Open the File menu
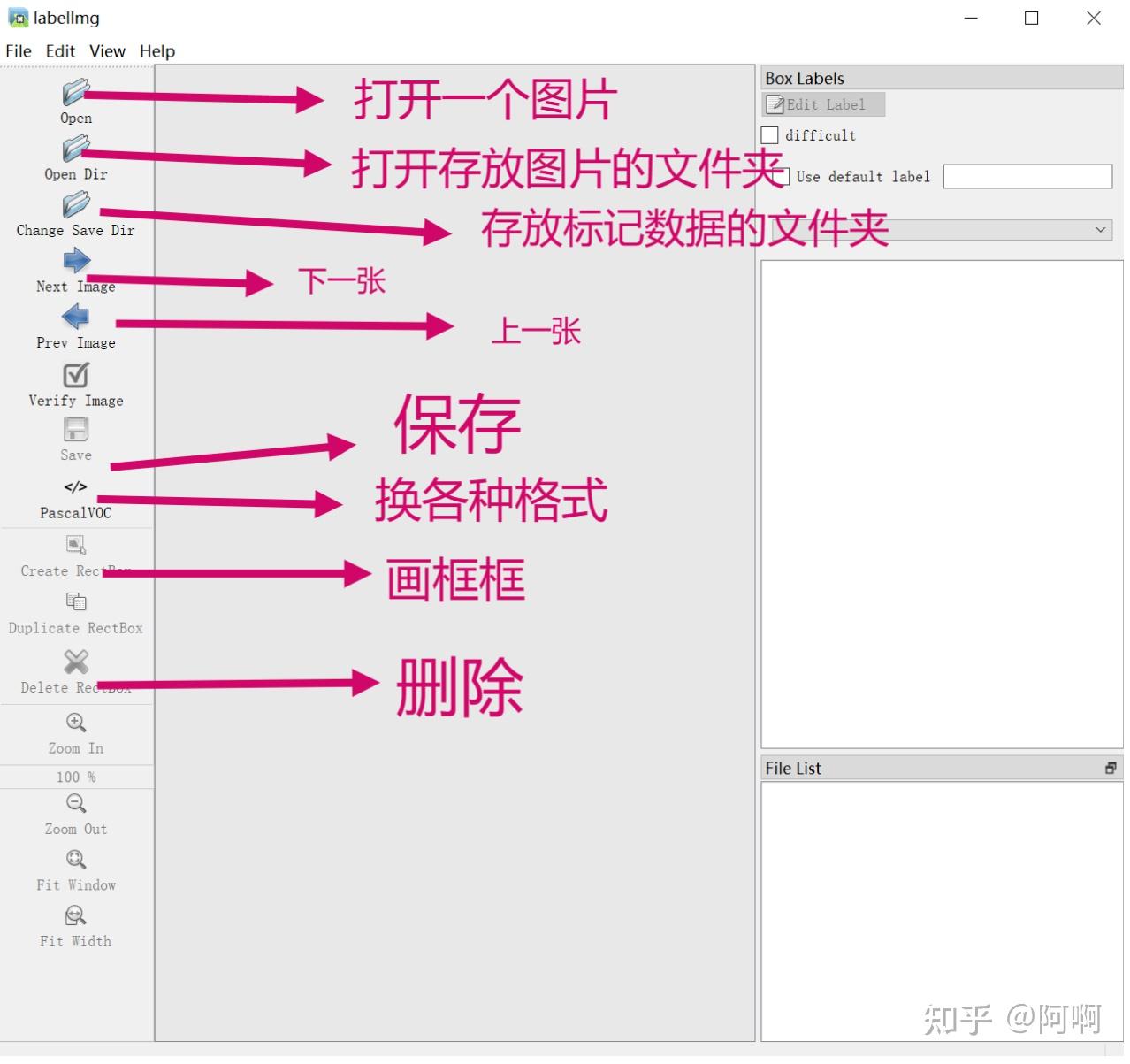Image resolution: width=1130 pixels, height=1064 pixels. coord(19,51)
